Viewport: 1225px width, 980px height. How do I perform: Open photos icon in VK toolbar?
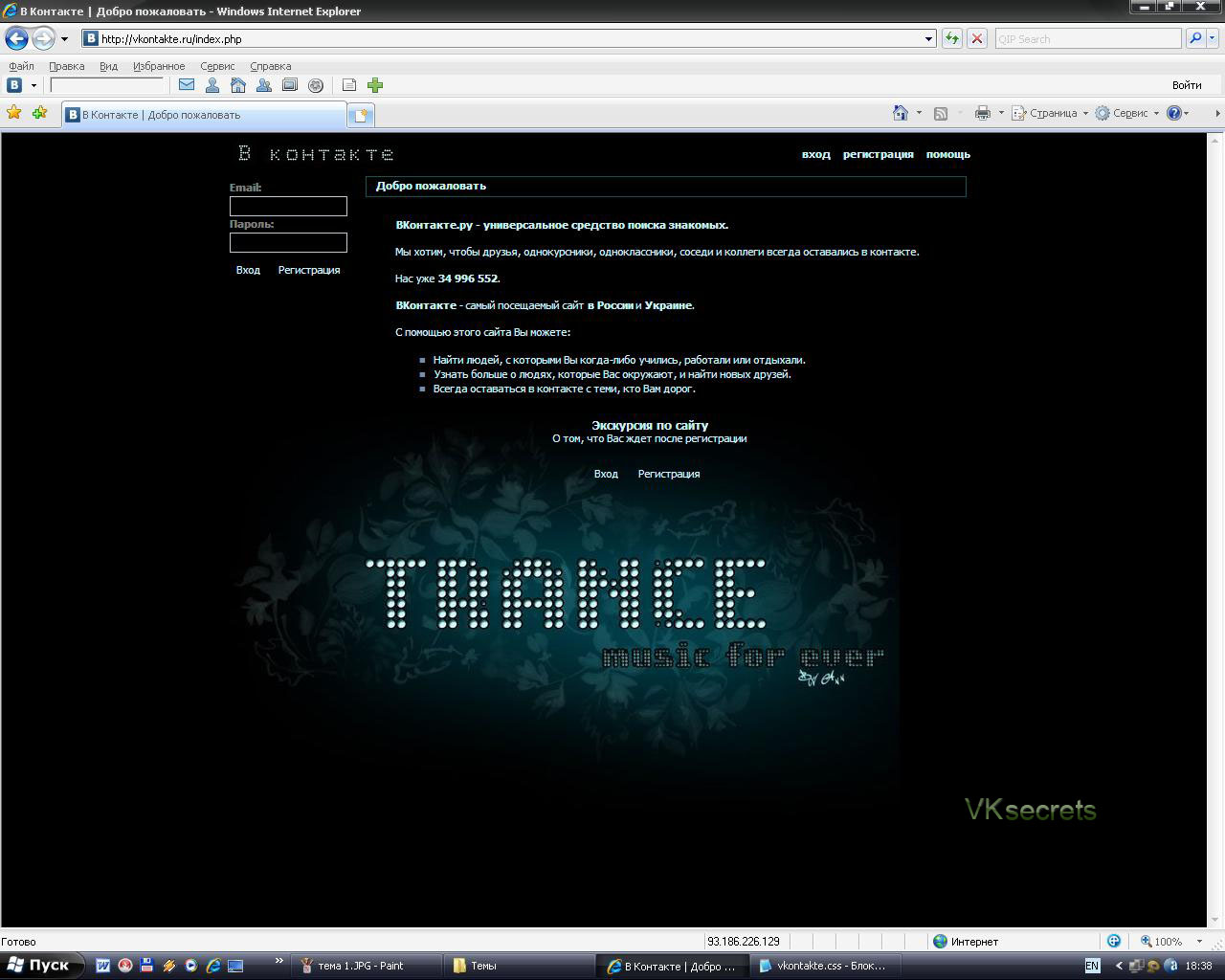click(x=290, y=85)
